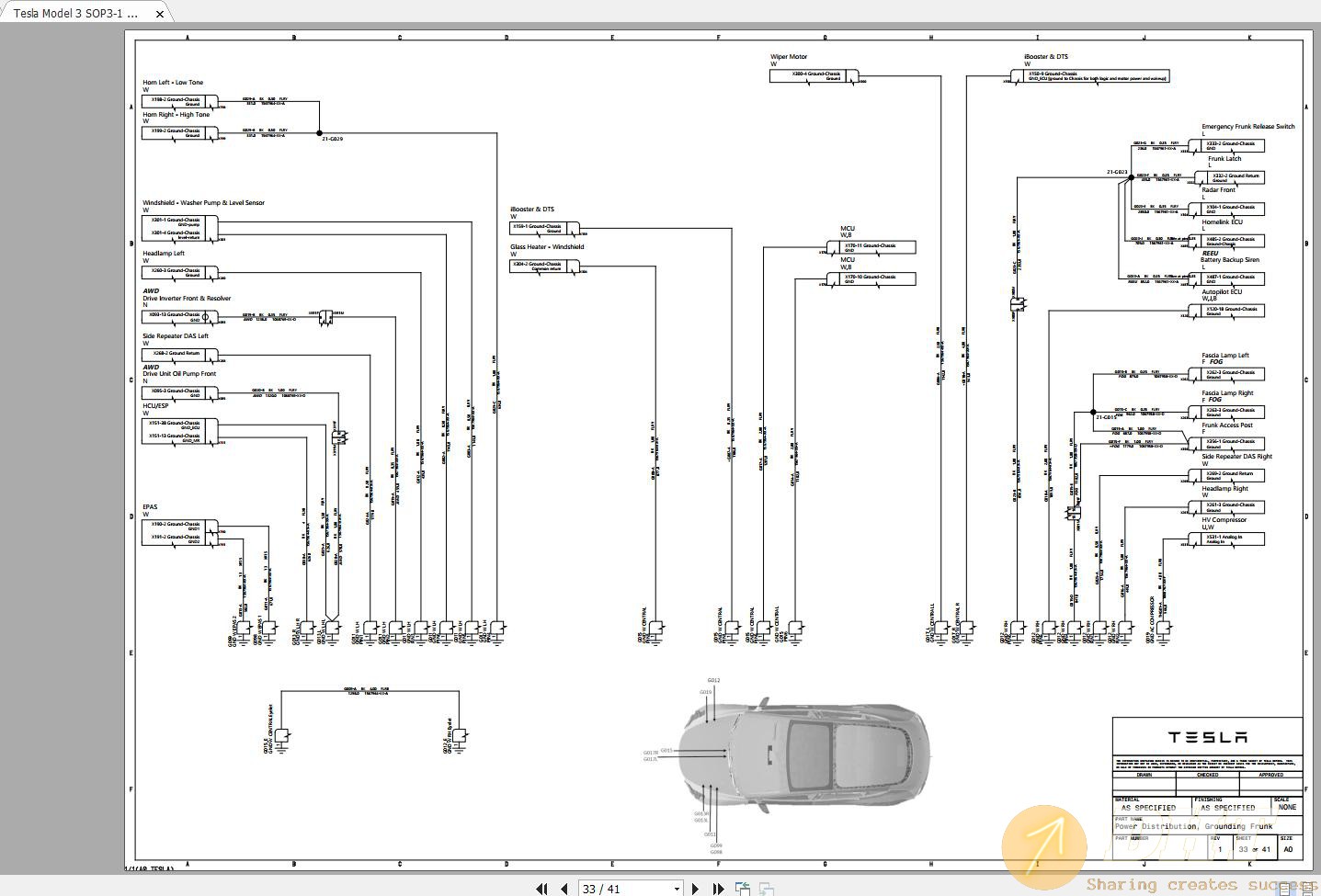Click 'Horn Right - High Tone' label
This screenshot has height=896, width=1321.
(176, 115)
